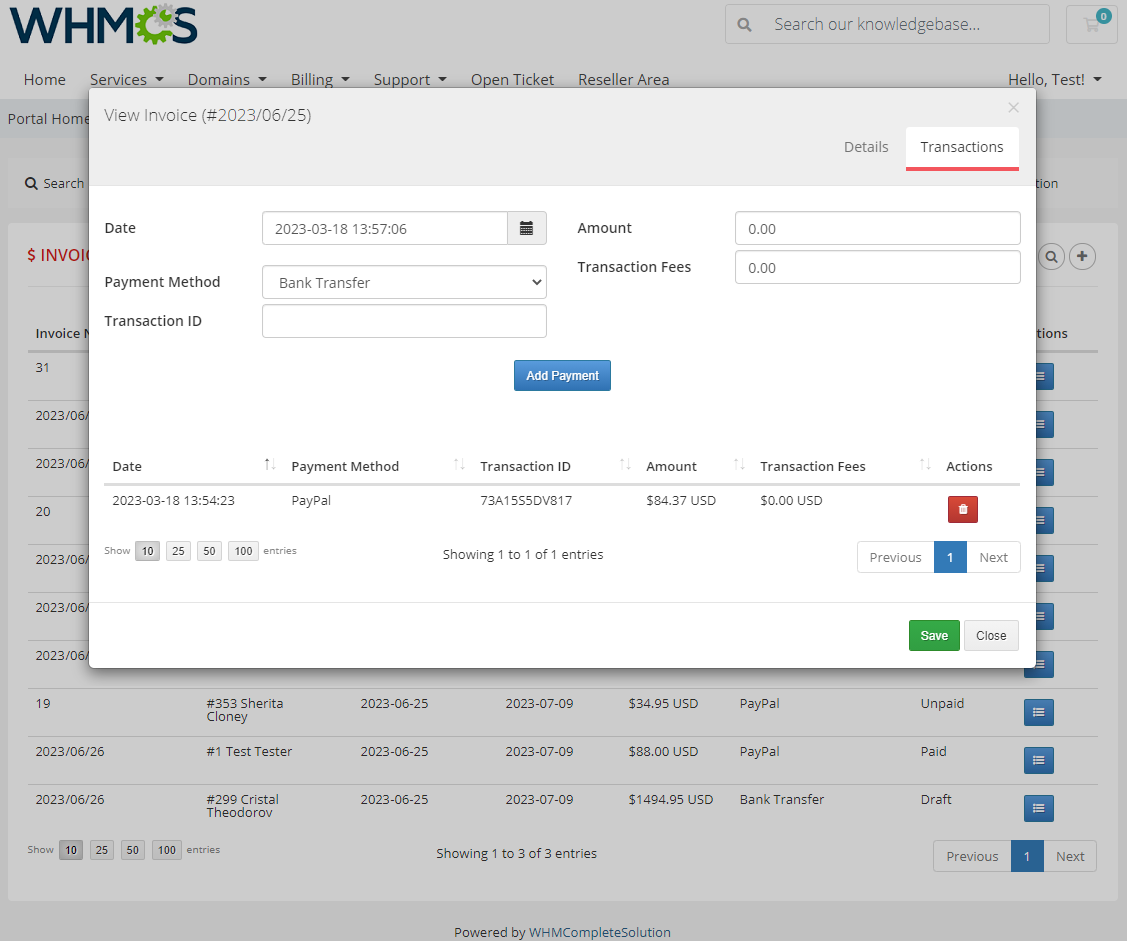Open the shopping cart icon
1127x941 pixels.
point(1090,23)
